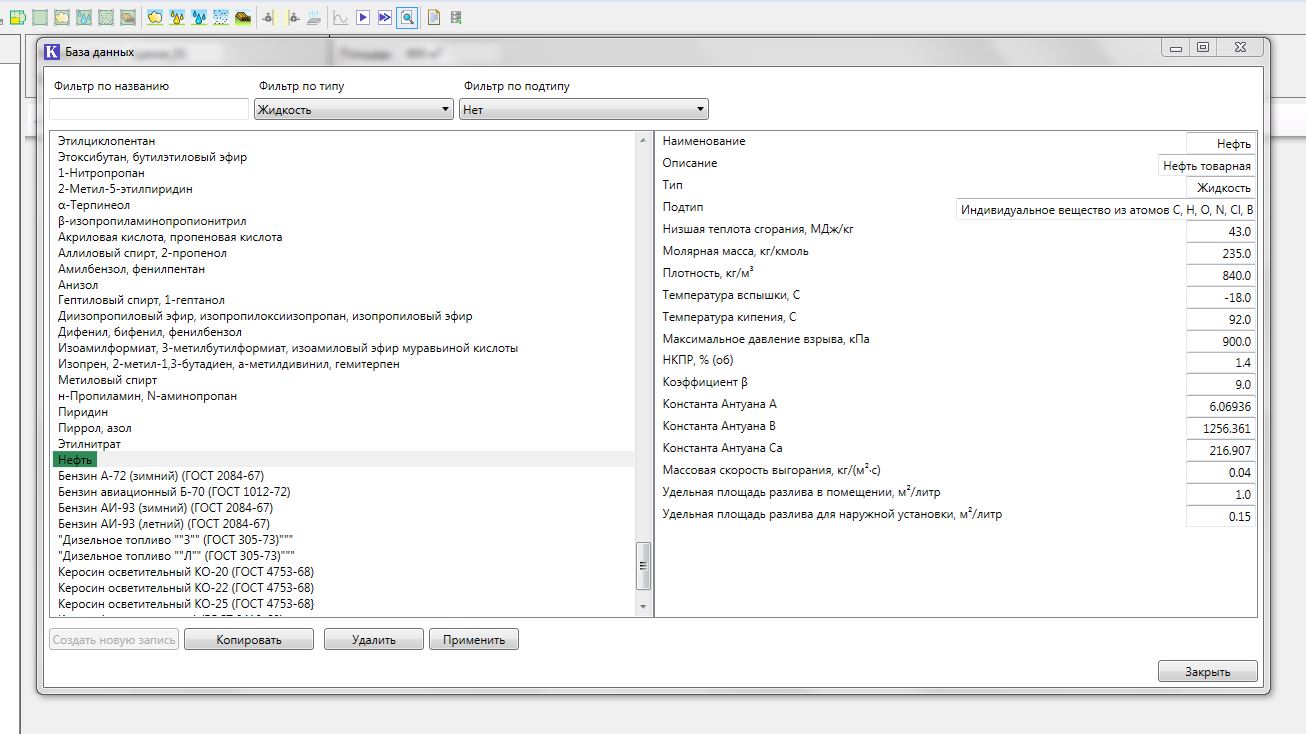Click the Копировать button

249,640
